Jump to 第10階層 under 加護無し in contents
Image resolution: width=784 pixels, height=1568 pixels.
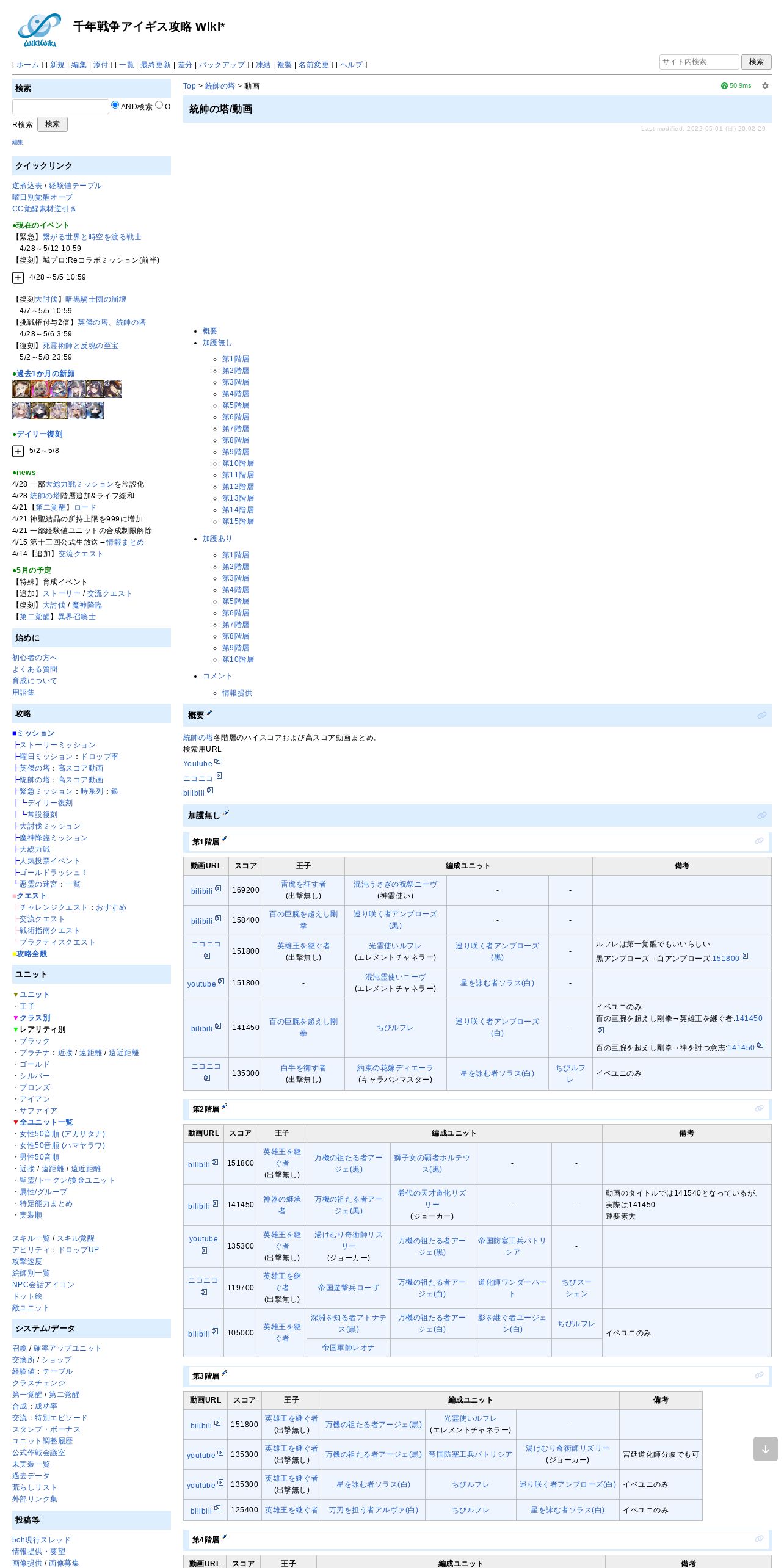(238, 463)
